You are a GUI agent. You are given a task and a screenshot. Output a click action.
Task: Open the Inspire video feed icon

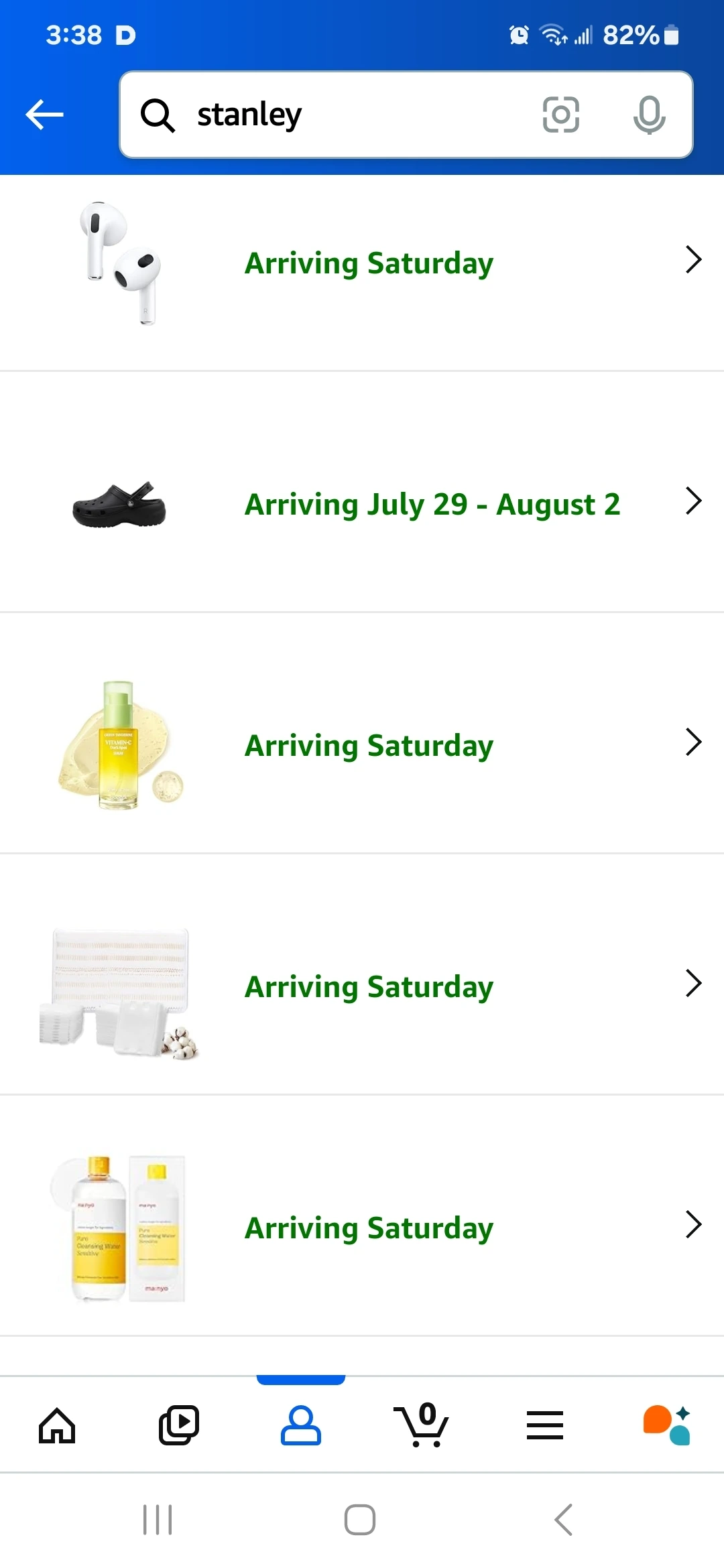point(179,1425)
